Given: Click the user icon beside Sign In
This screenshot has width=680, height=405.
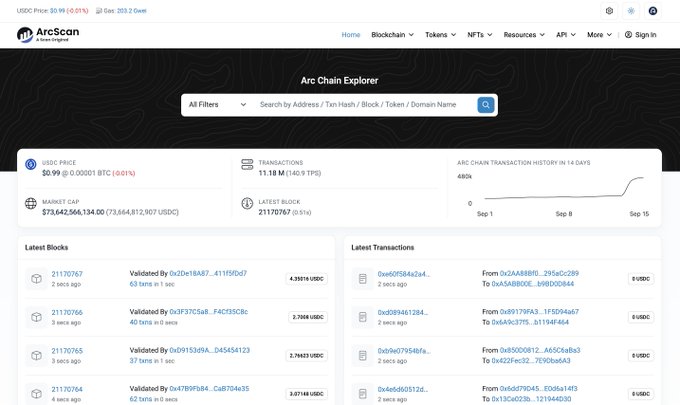Looking at the screenshot, I should click(x=628, y=35).
